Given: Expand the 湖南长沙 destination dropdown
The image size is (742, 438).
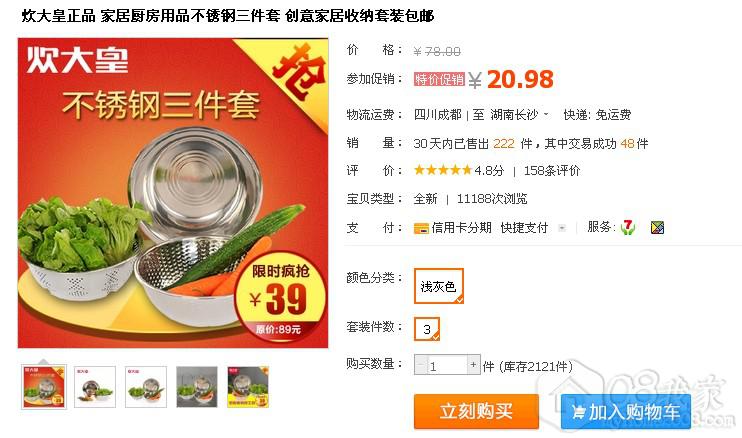Looking at the screenshot, I should [520, 114].
